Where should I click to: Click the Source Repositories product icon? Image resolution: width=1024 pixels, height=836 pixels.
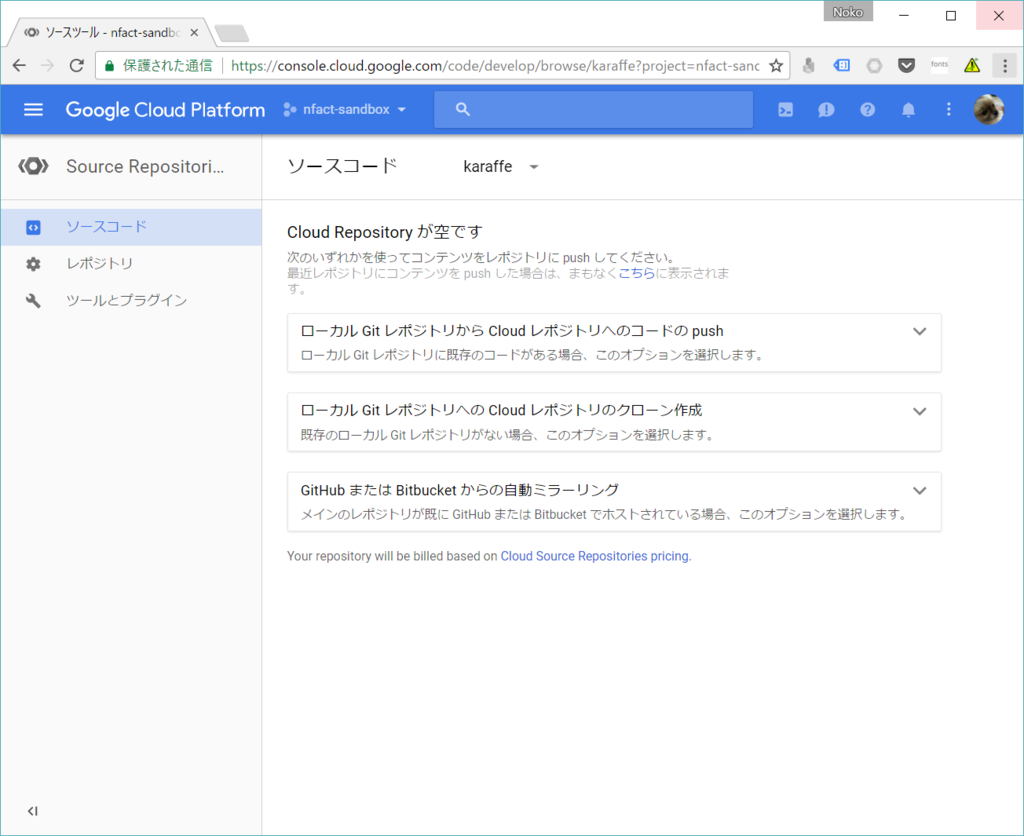[x=33, y=167]
